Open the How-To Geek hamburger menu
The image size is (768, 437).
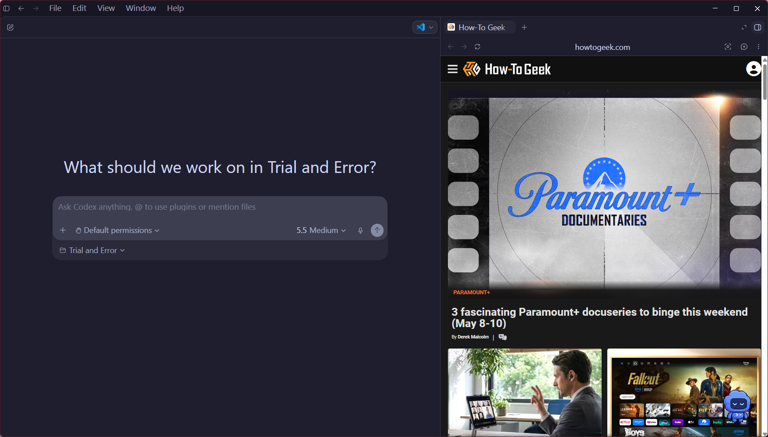453,69
